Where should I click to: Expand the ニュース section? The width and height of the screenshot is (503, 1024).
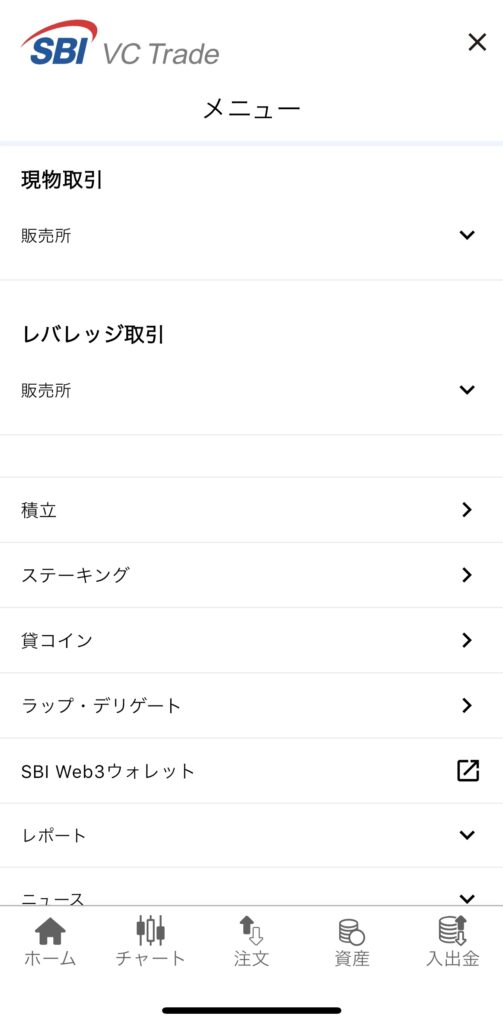pos(252,887)
